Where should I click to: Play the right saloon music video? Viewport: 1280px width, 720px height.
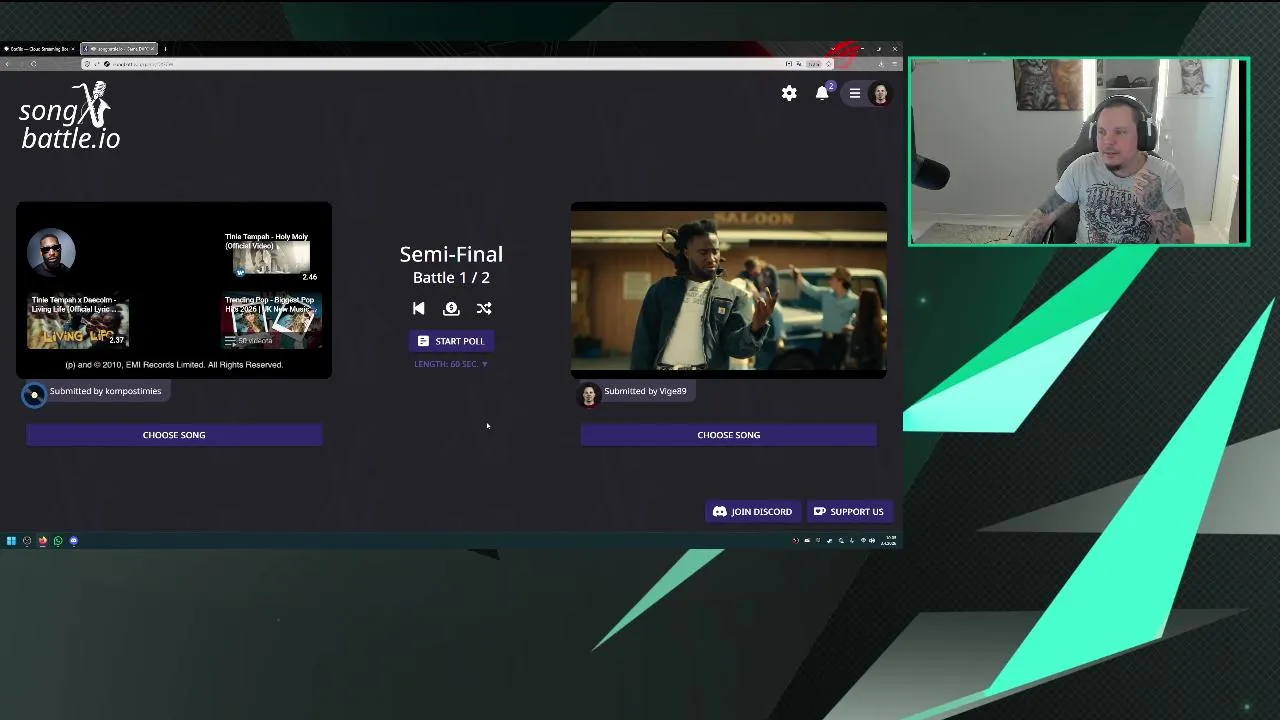pos(729,290)
